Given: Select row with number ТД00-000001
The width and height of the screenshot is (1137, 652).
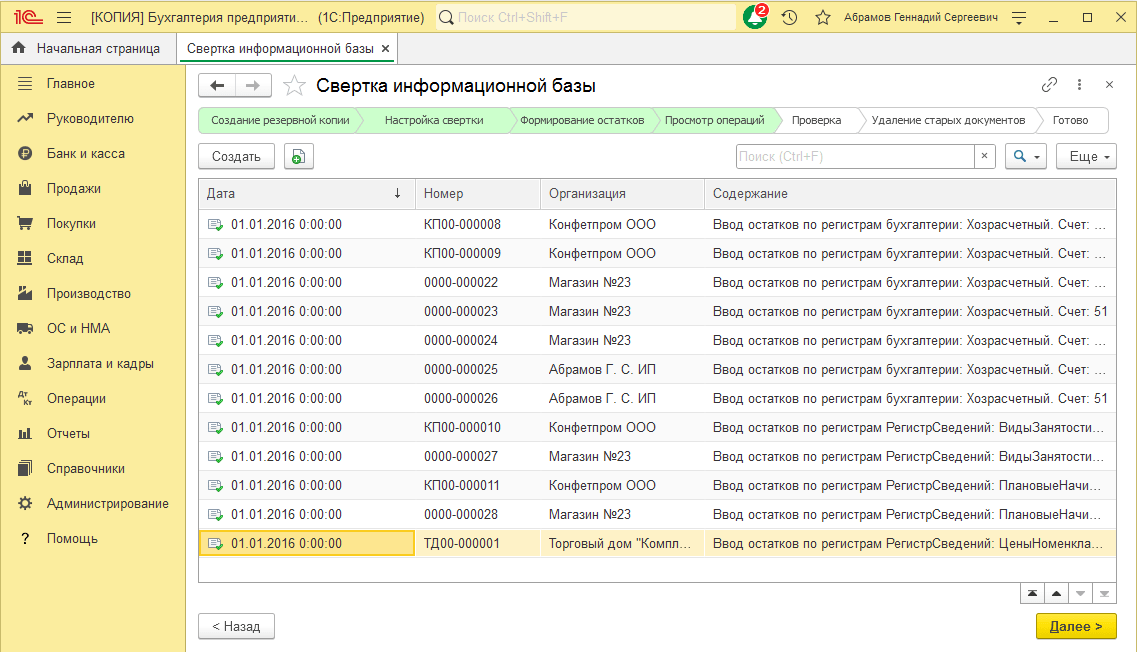Looking at the screenshot, I should (x=657, y=544).
